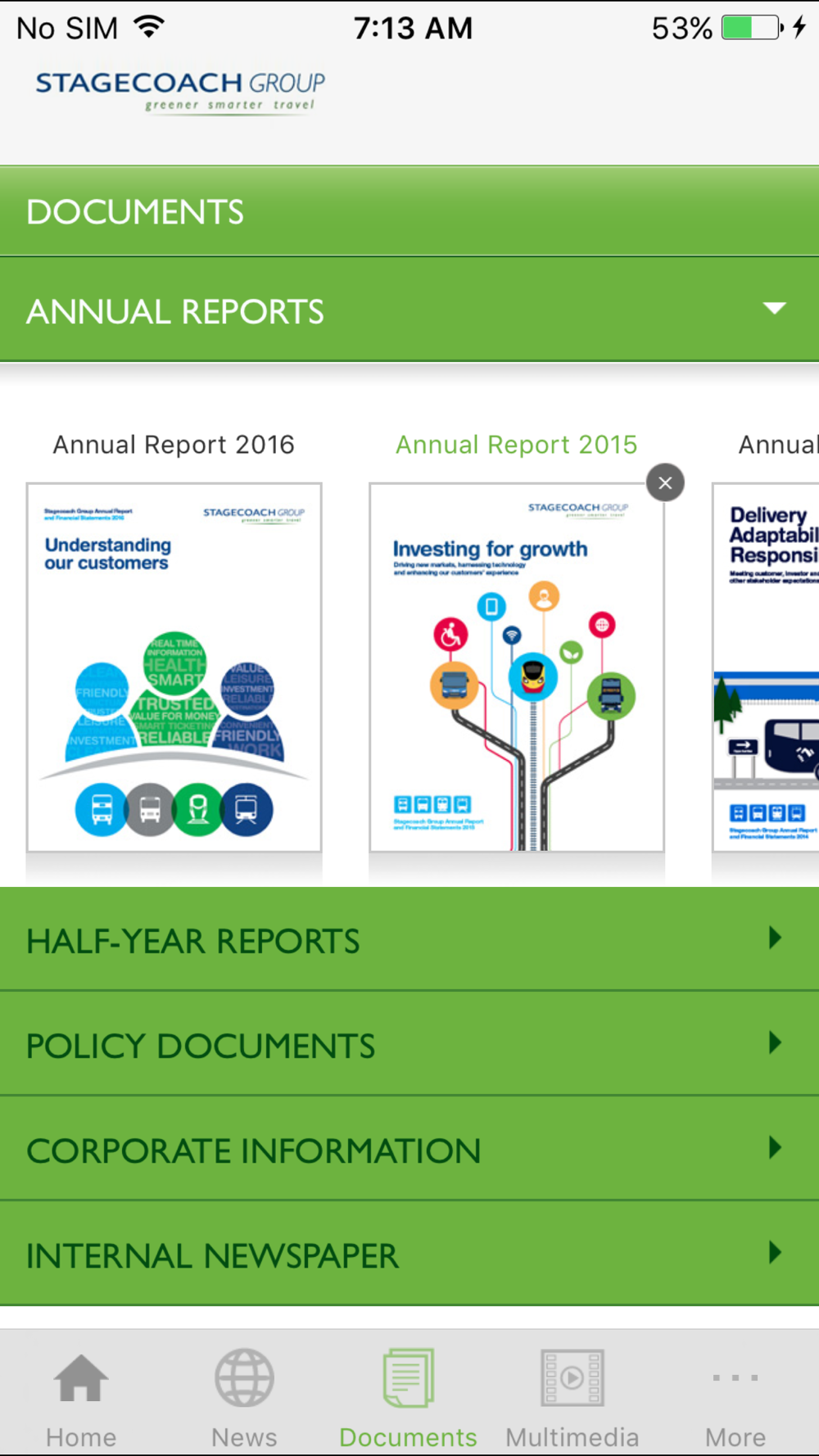Image resolution: width=819 pixels, height=1456 pixels.
Task: Expand the Policy Documents arrow
Action: tap(775, 1042)
